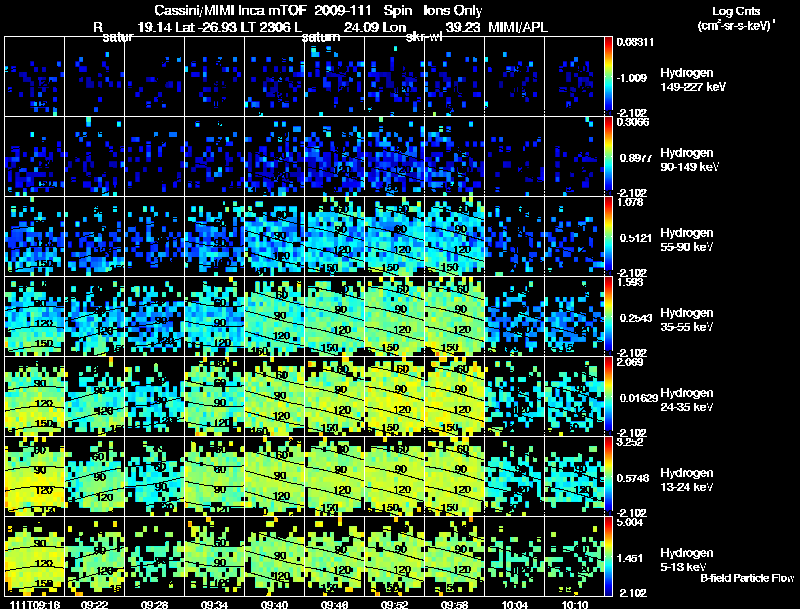The height and width of the screenshot is (609, 800).
Task: Click the Hydrogen 5-13 keV color bar
Action: (x=608, y=556)
